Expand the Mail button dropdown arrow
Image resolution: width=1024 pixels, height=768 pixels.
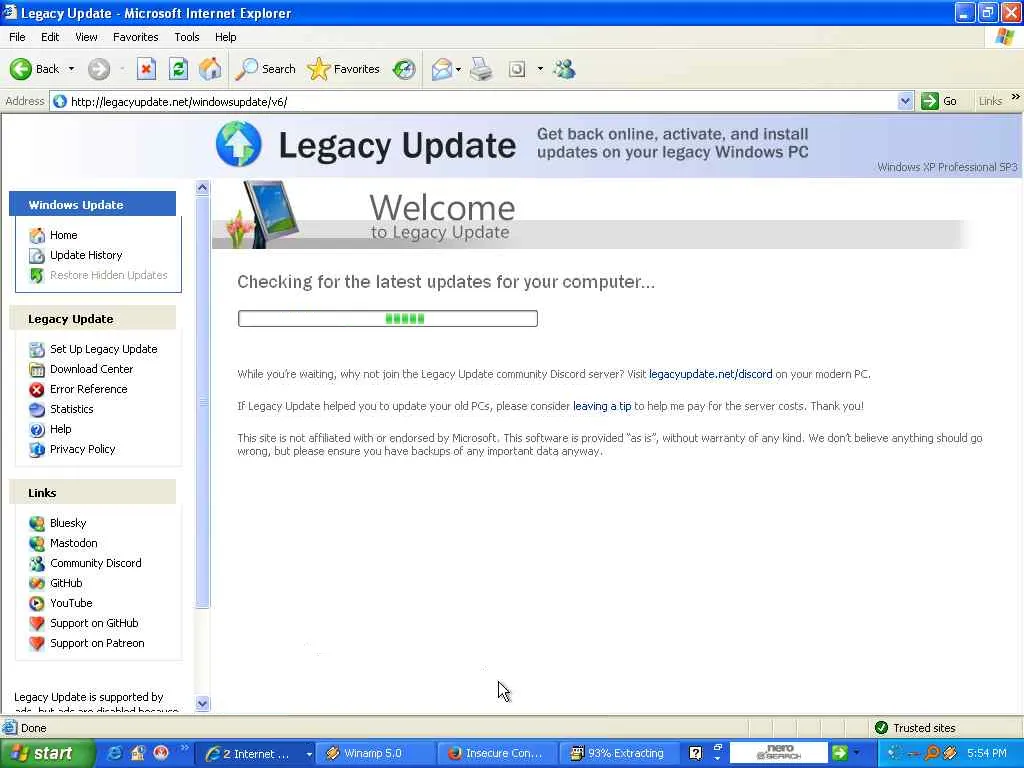click(x=458, y=69)
